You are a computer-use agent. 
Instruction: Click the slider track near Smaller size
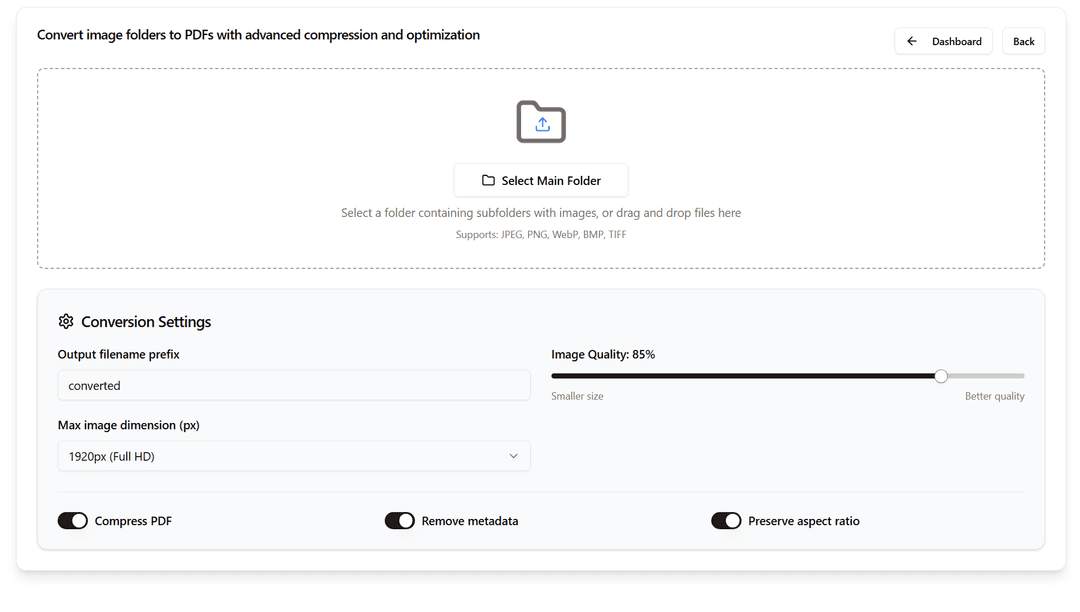point(580,376)
